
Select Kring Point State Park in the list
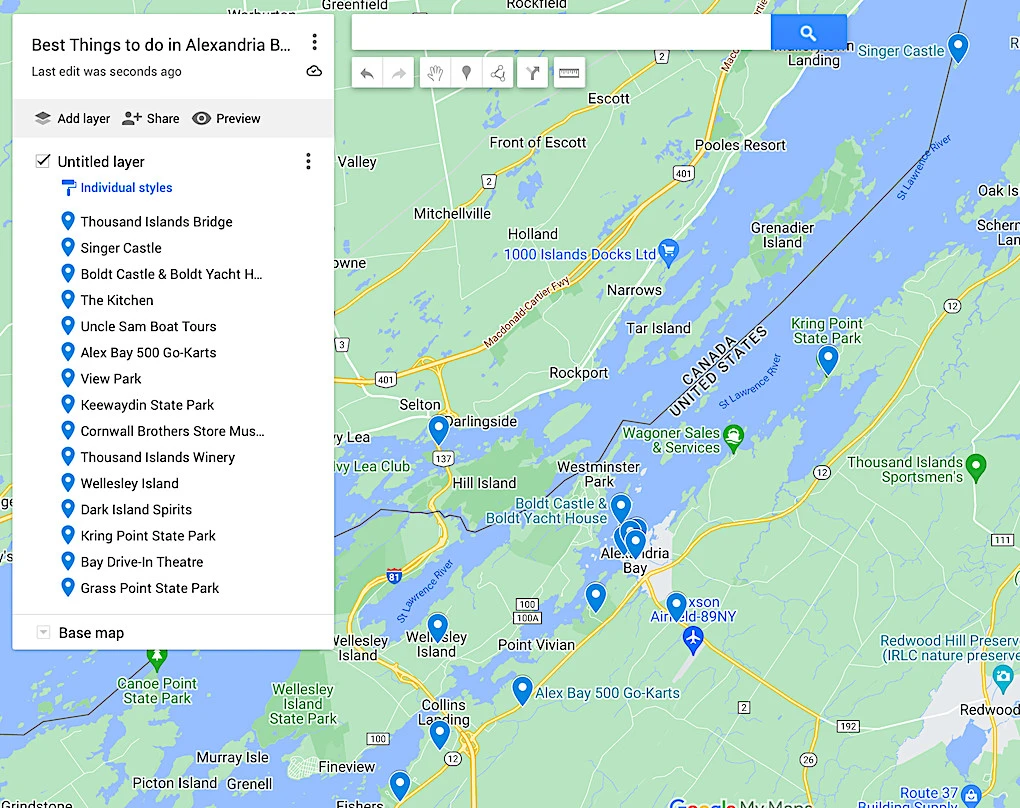coord(148,535)
